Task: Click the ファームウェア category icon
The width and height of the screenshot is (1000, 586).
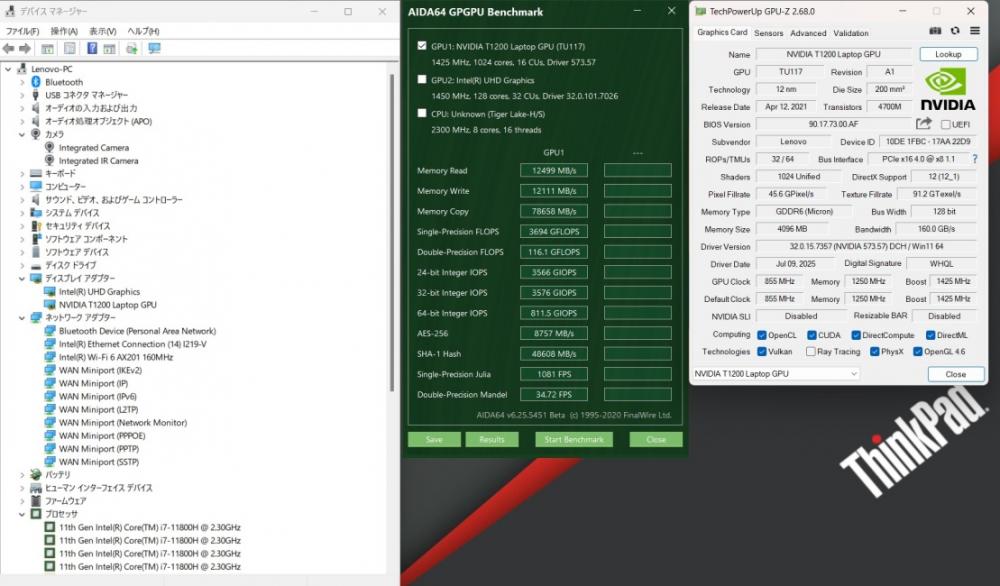Action: (36, 501)
